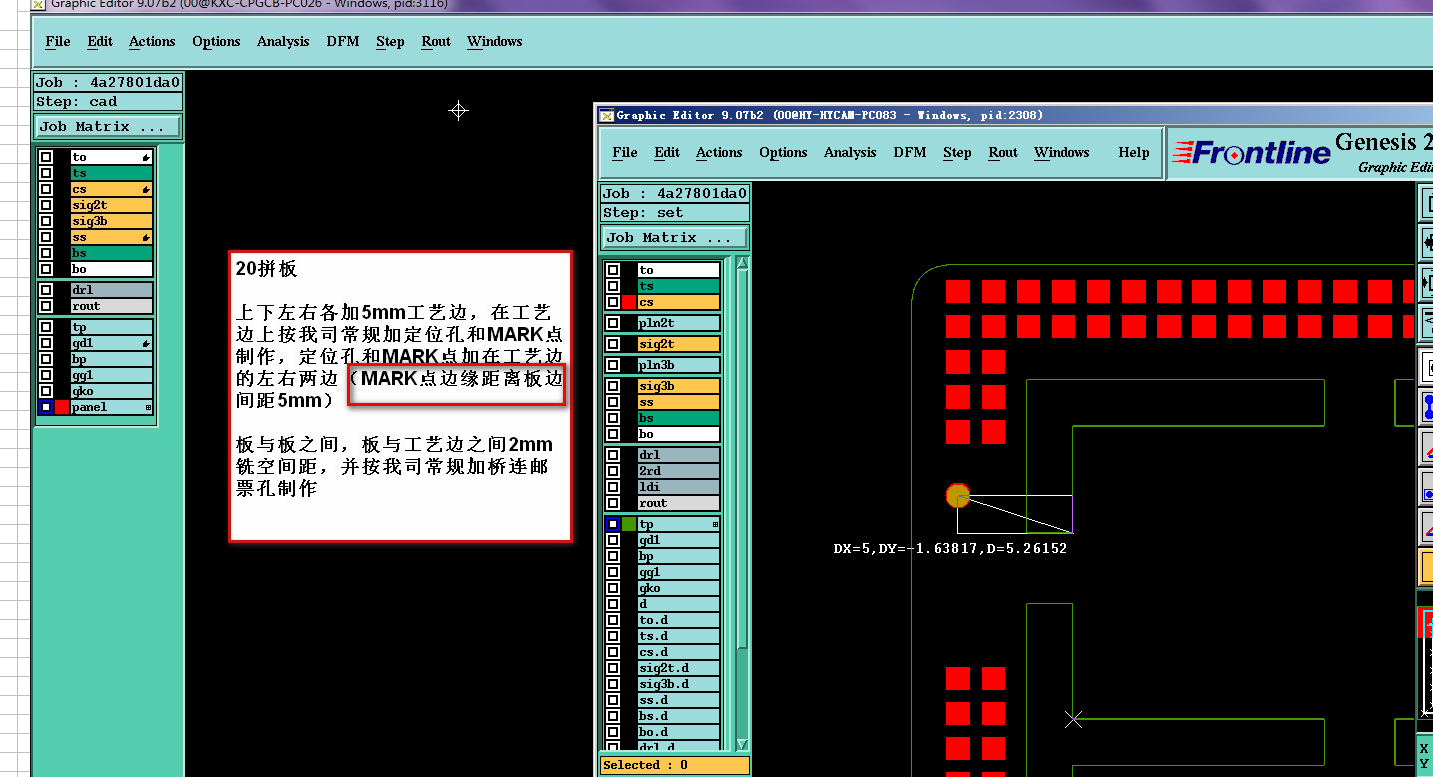Open Edit menu in back Graphic Editor
The height and width of the screenshot is (777, 1433).
(x=100, y=41)
